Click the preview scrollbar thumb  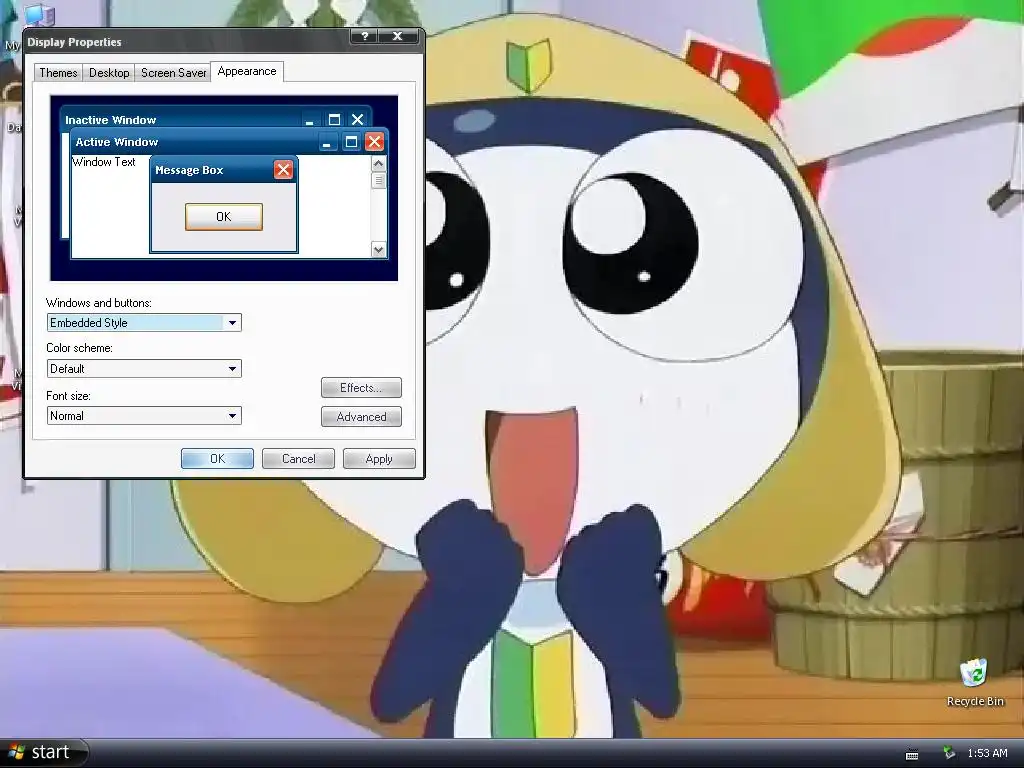tap(379, 180)
